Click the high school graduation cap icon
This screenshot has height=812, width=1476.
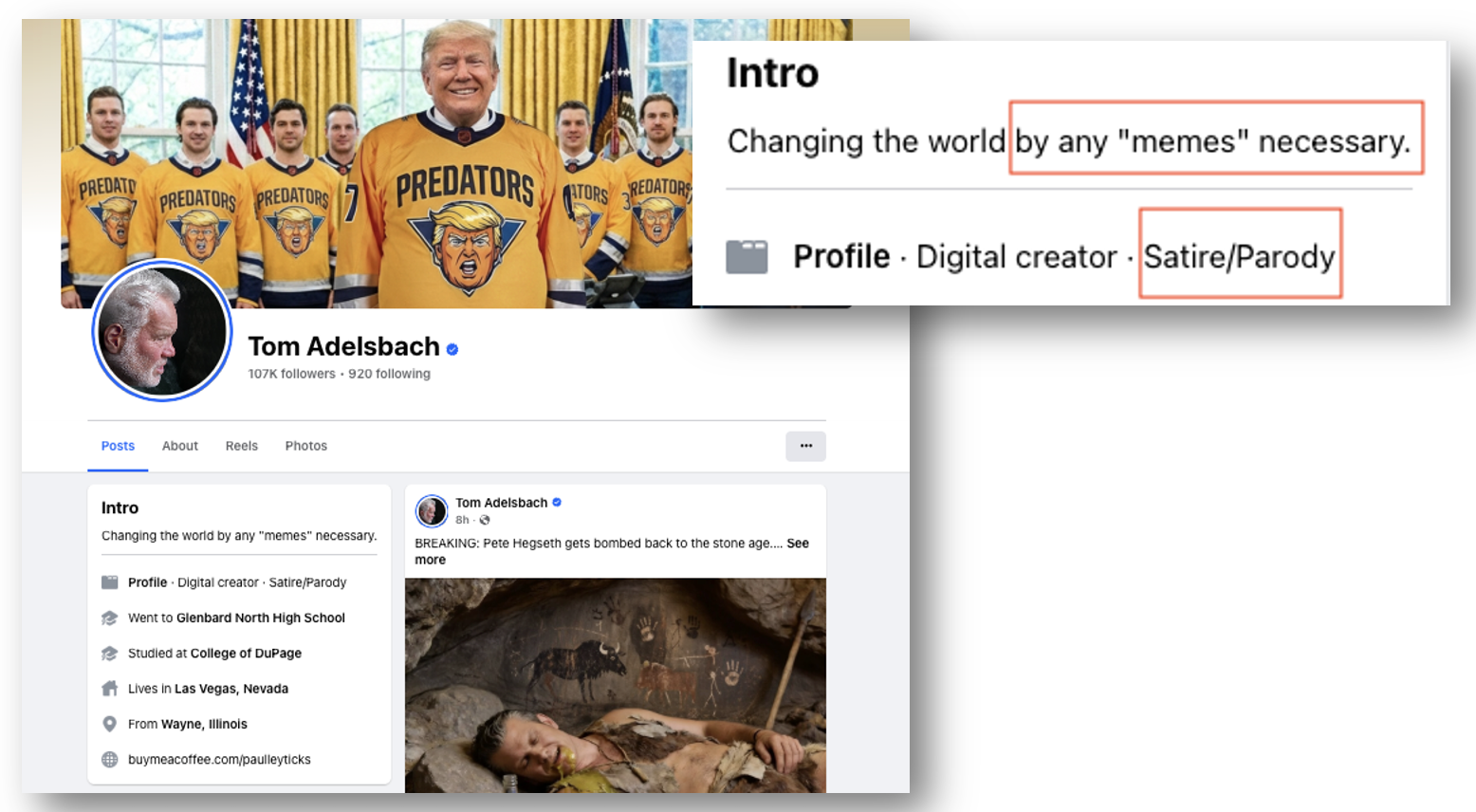click(x=110, y=618)
